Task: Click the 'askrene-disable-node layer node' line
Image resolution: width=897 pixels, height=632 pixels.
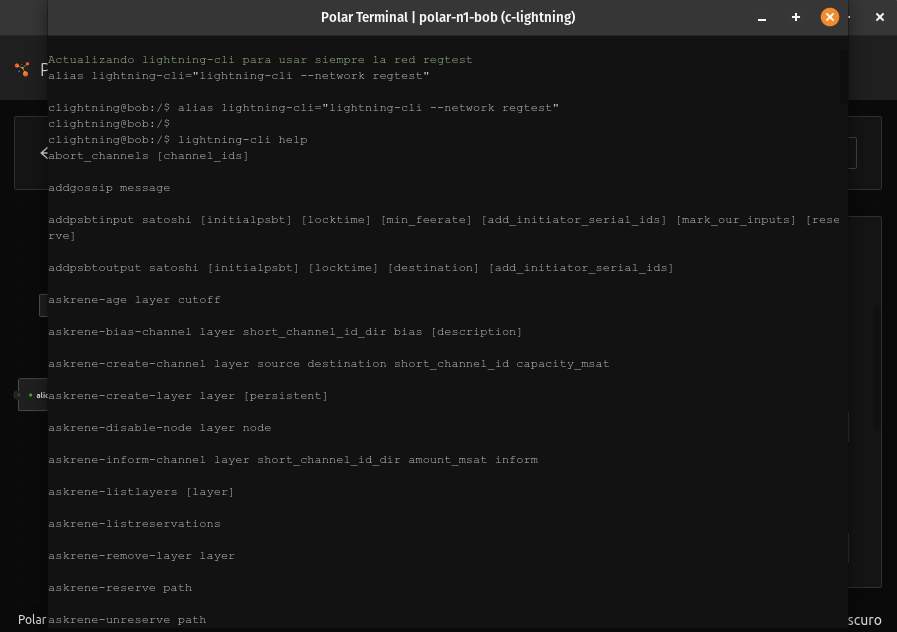Action: pyautogui.click(x=159, y=428)
